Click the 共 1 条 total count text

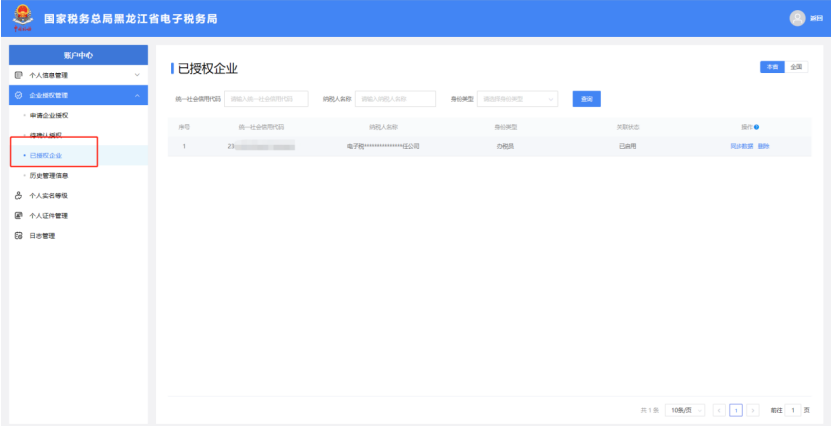click(649, 410)
